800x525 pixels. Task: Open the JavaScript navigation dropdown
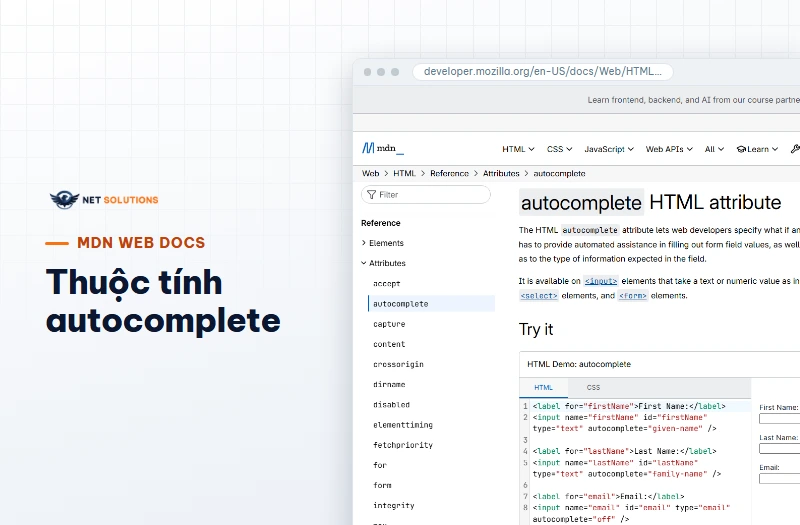609,149
